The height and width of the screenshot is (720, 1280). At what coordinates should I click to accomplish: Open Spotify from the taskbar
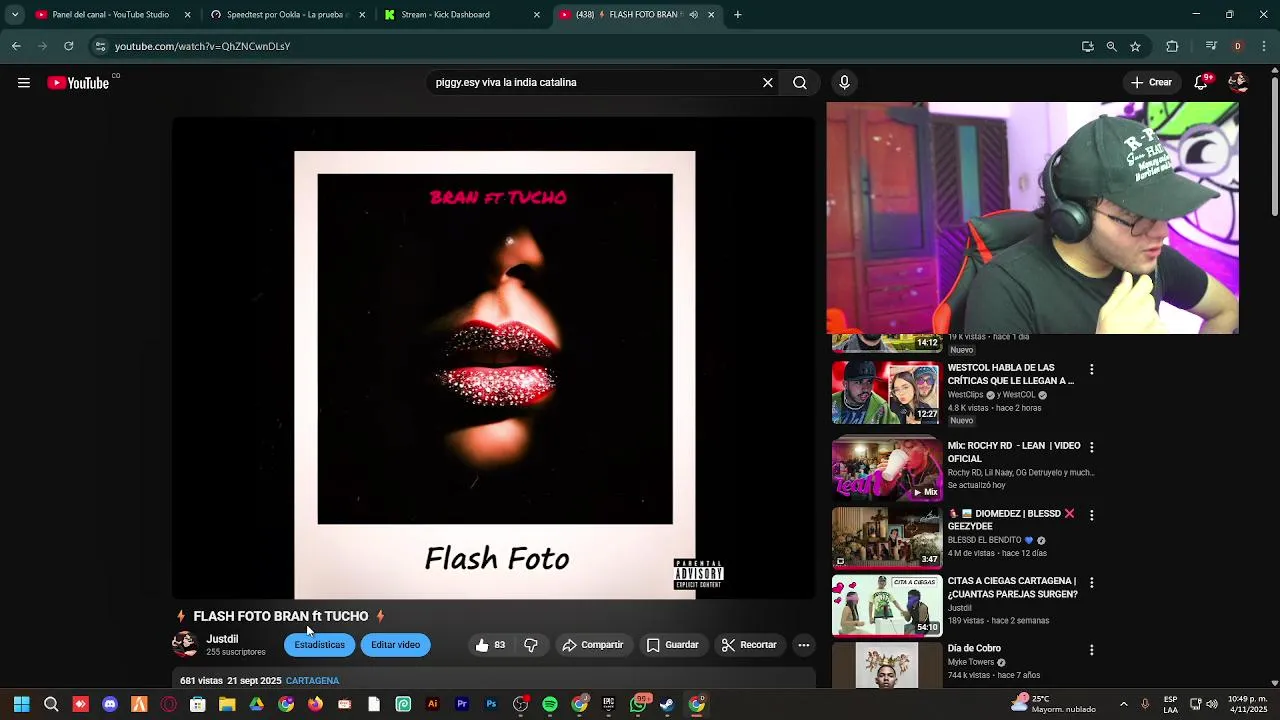550,704
